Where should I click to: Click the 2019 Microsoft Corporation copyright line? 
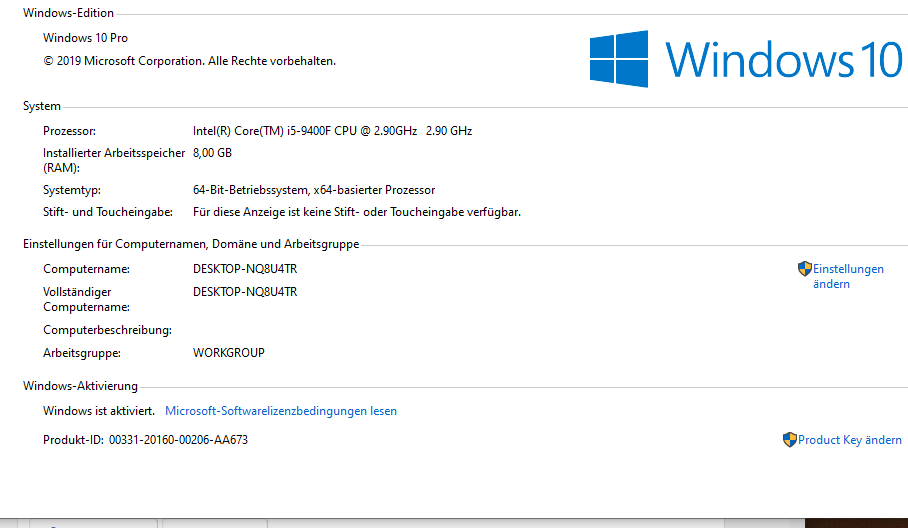pyautogui.click(x=189, y=61)
